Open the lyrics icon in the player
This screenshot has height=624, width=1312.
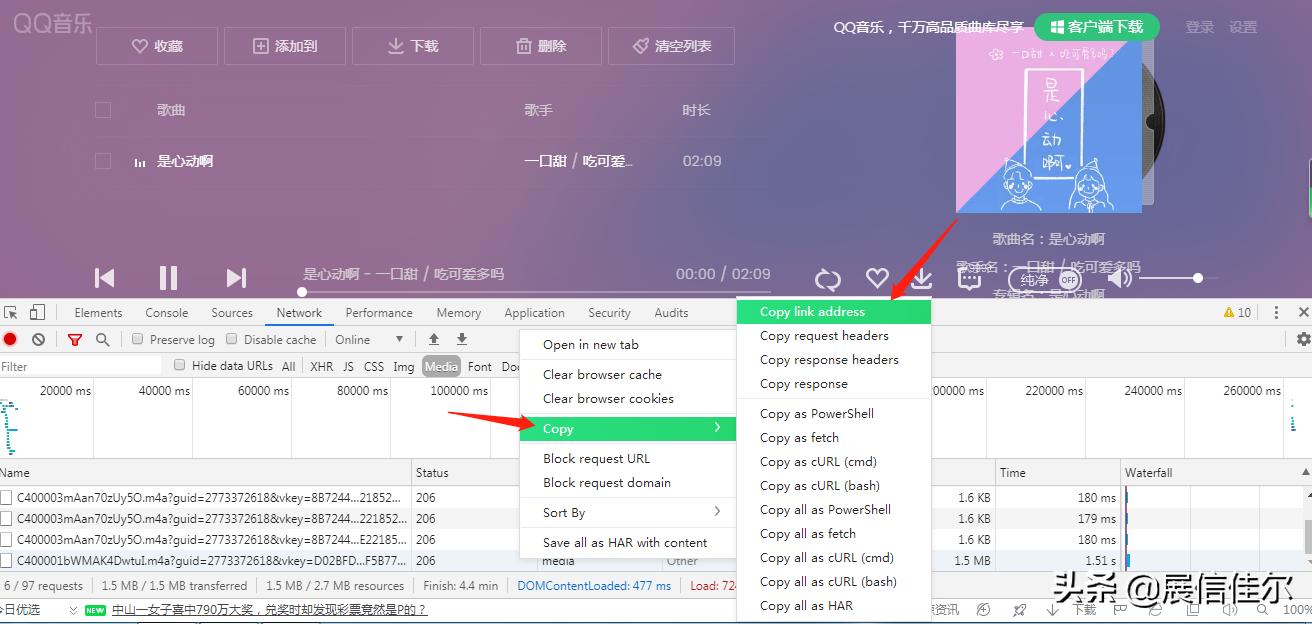pyautogui.click(x=969, y=280)
